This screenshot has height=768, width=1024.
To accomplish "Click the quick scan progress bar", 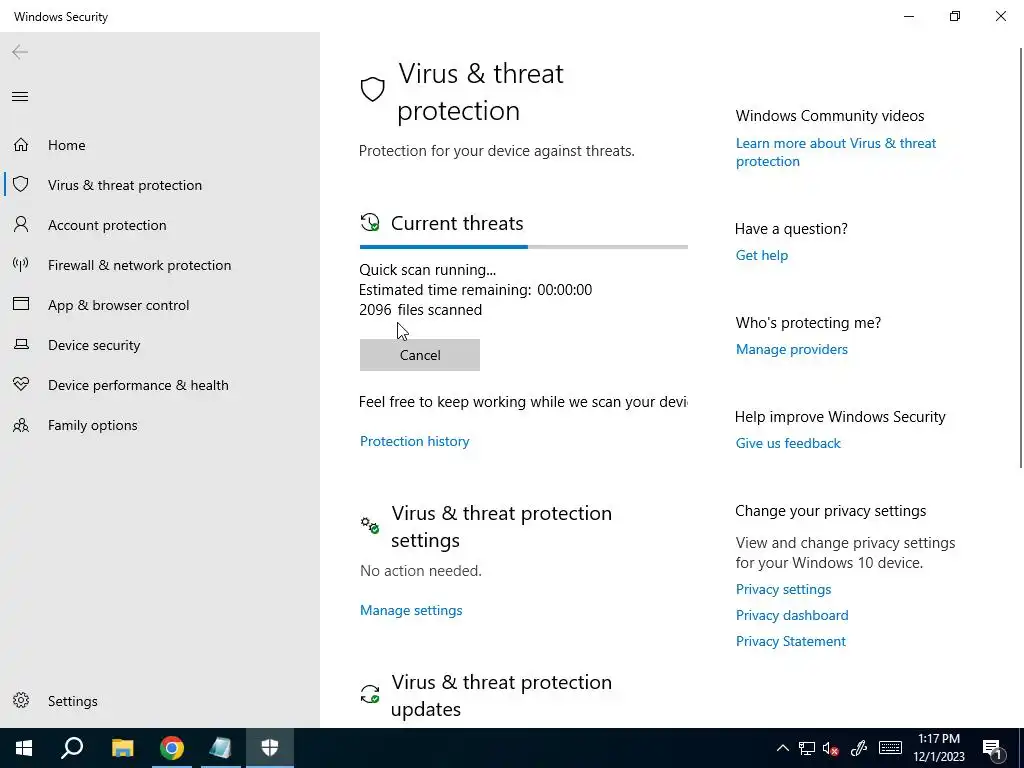I will click(x=524, y=247).
